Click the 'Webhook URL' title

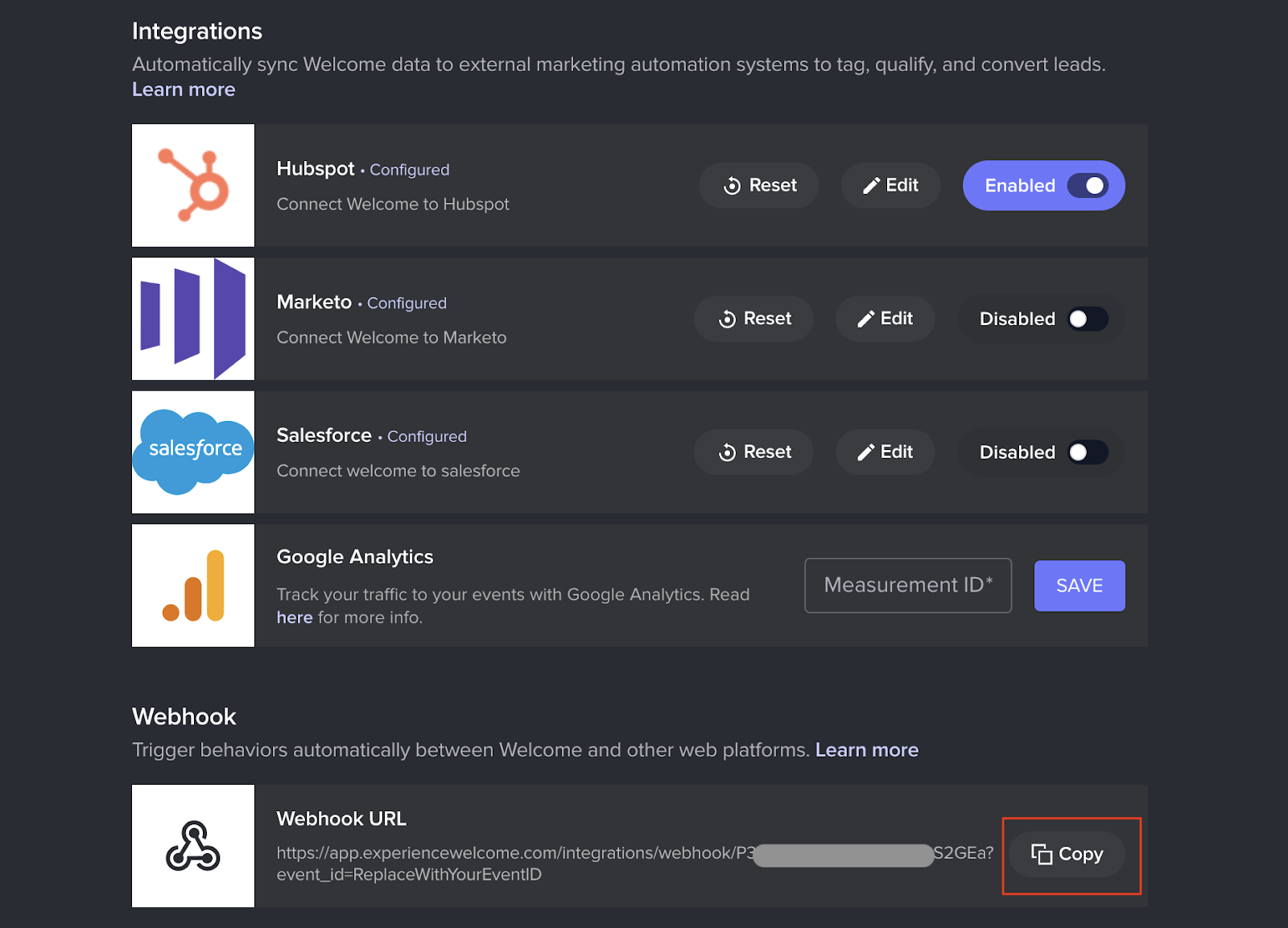pyautogui.click(x=341, y=819)
